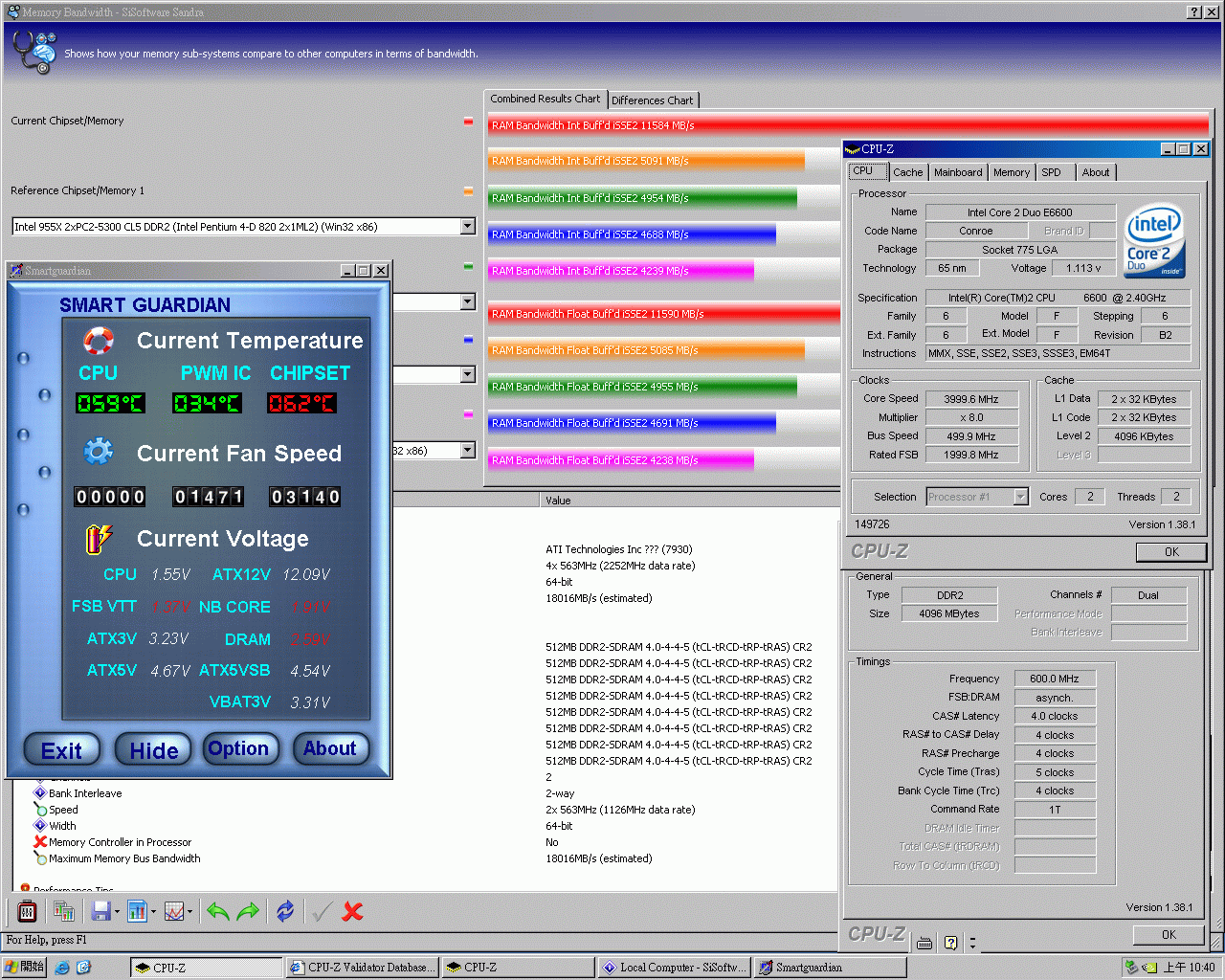1225x980 pixels.
Task: Click the bar chart toolbar icon
Action: coord(137,911)
